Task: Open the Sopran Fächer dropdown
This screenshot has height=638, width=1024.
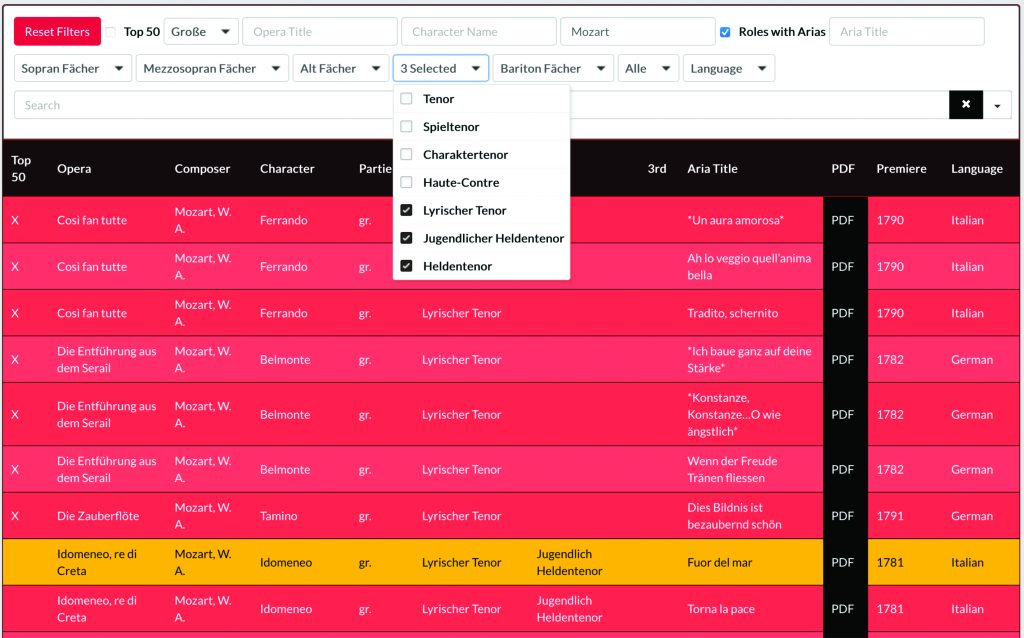Action: 72,68
